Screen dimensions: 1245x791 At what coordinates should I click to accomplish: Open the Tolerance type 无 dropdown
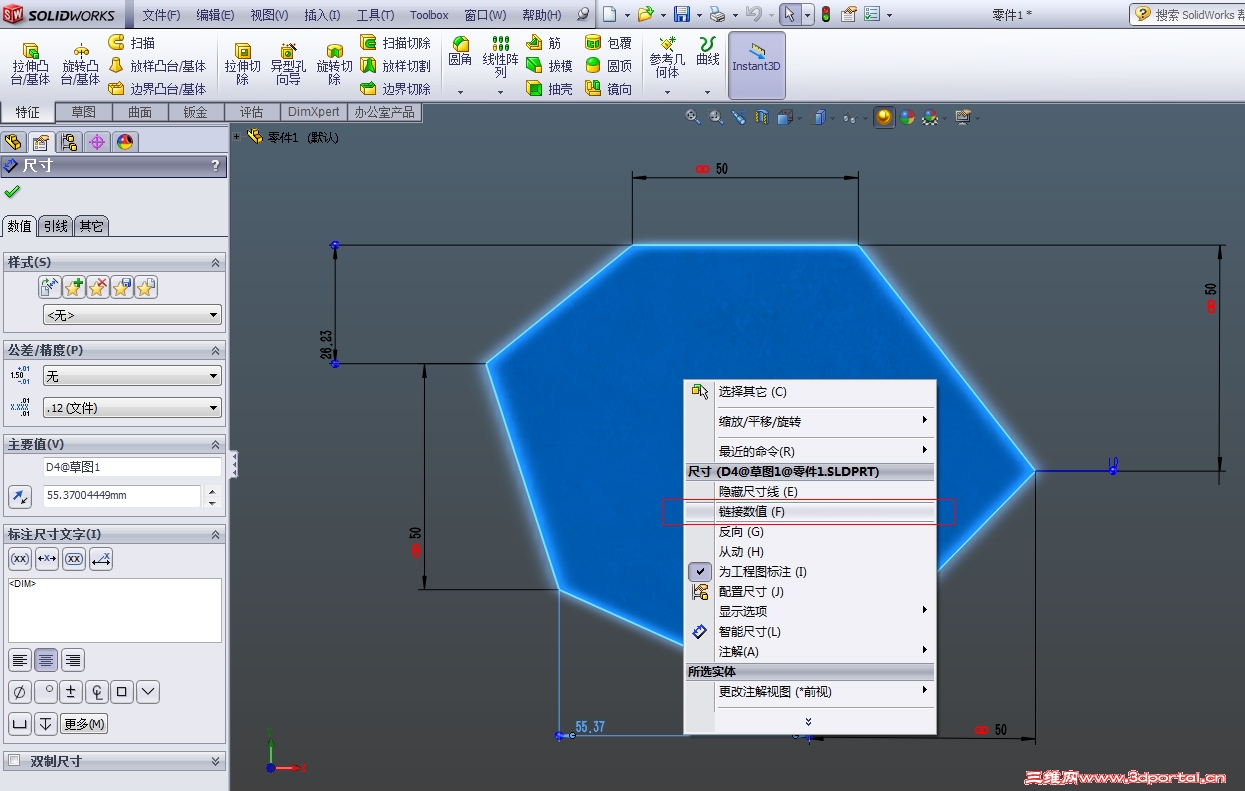coord(132,376)
